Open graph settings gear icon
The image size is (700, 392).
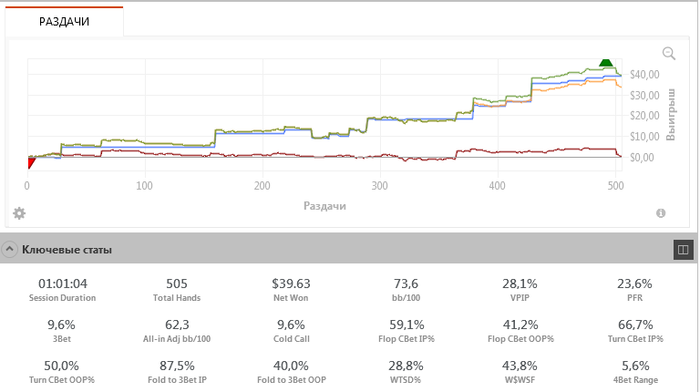(19, 213)
